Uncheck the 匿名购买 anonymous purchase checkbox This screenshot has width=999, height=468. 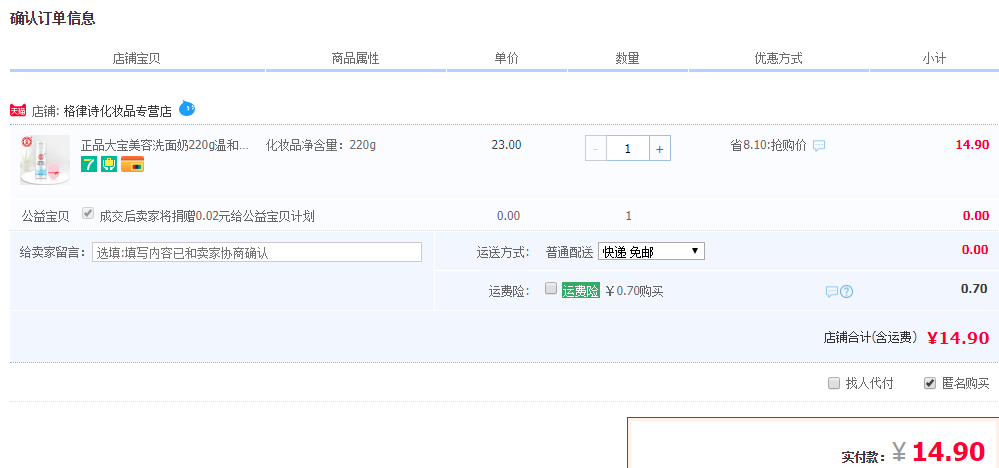930,383
